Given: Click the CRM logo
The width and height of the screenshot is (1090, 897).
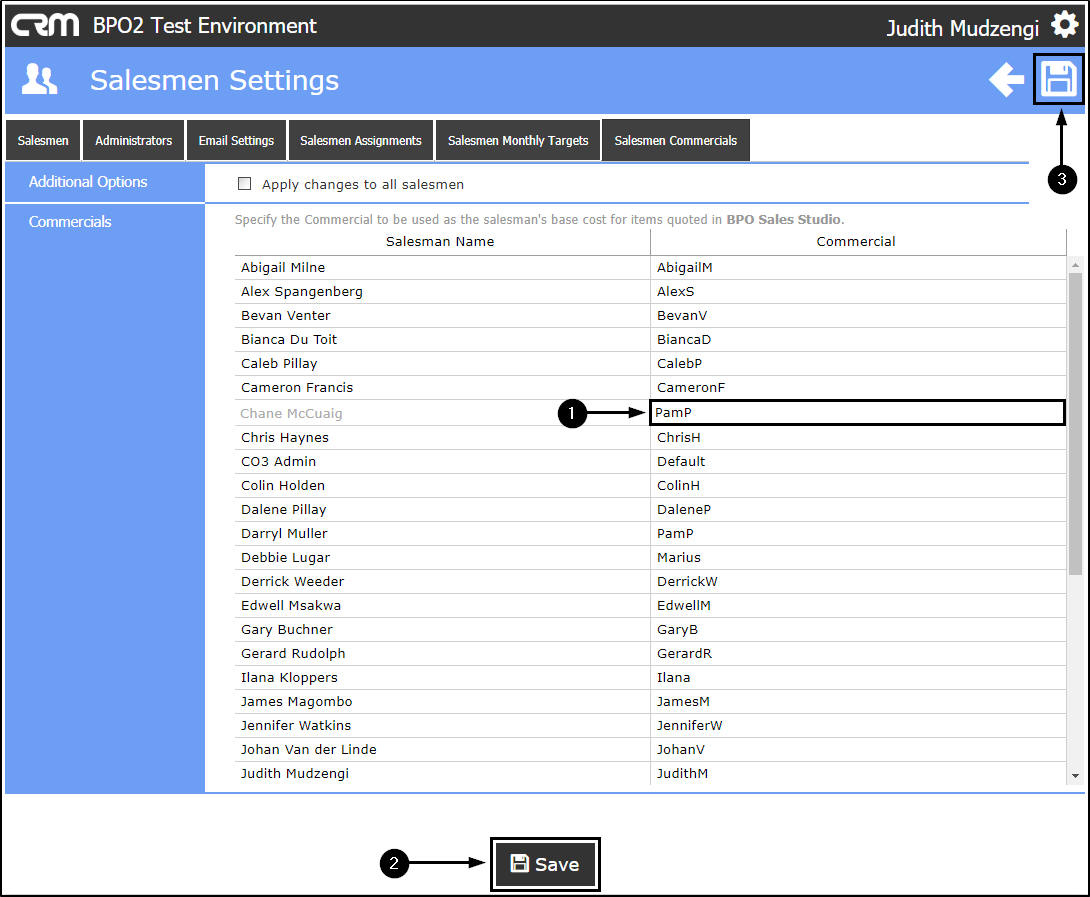Looking at the screenshot, I should click(45, 25).
